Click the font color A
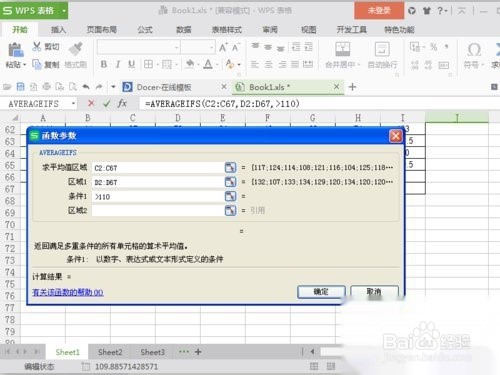500x375 pixels. click(208, 64)
